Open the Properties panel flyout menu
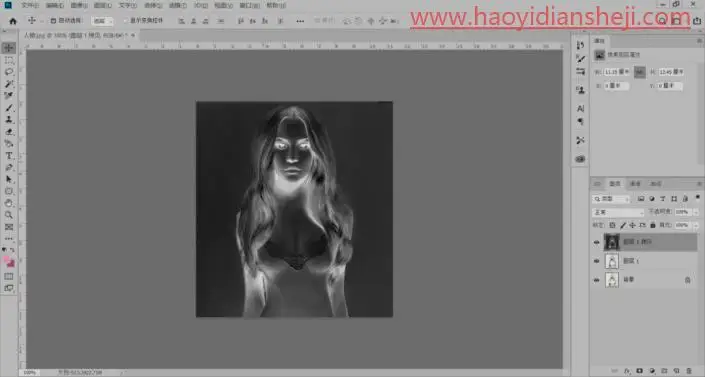705x377 pixels. coord(699,41)
